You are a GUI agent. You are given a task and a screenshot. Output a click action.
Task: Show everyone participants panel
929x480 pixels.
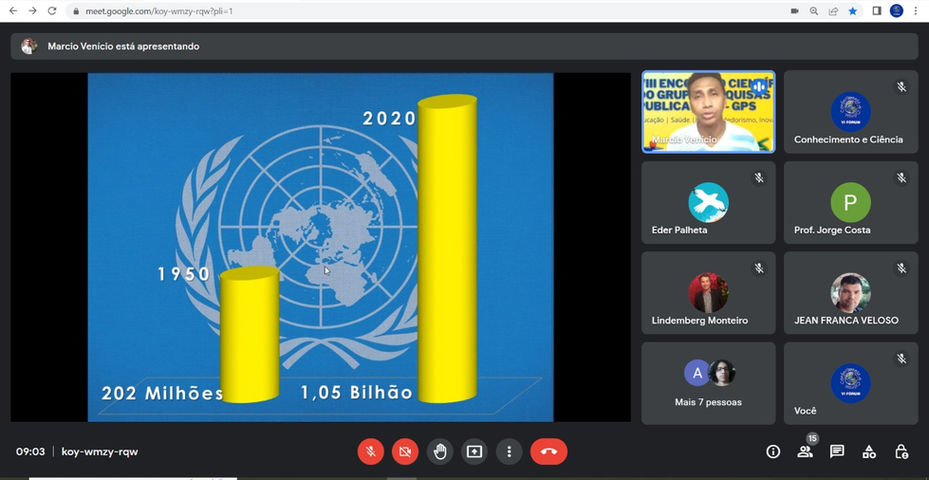click(805, 452)
